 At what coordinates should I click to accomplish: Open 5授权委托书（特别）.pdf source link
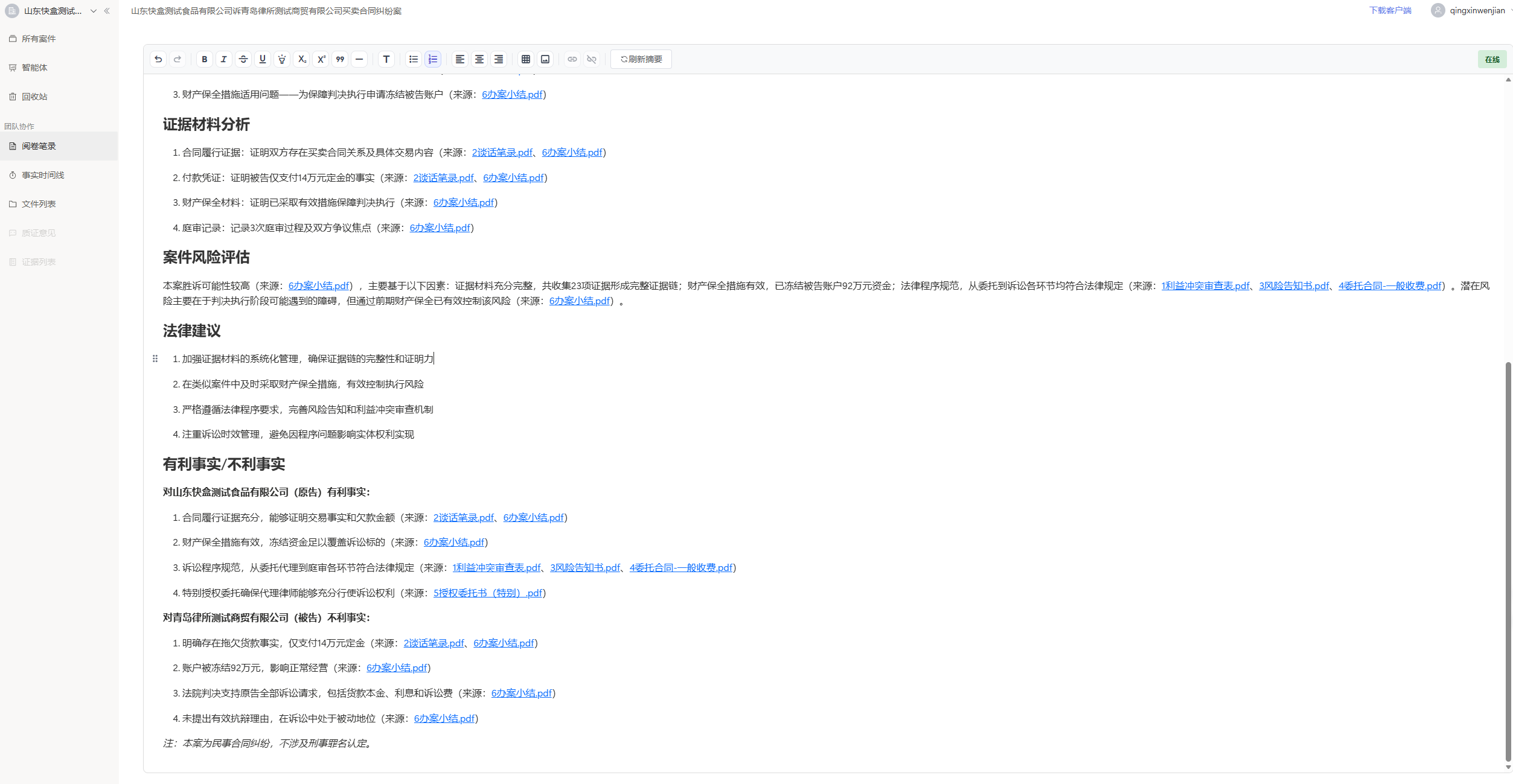tap(488, 593)
